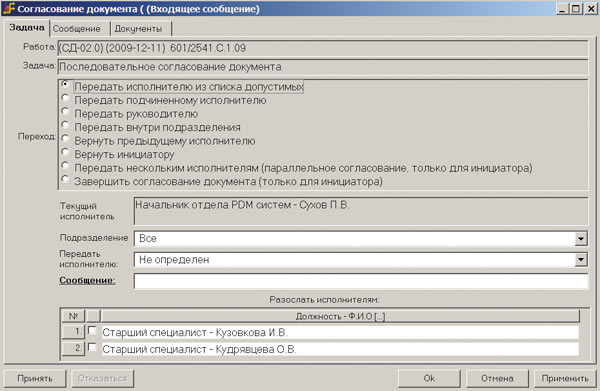Click 'Должность - Ф.И.О.[...]' column header
Screen dimensions: 600x391
pyautogui.click(x=340, y=316)
